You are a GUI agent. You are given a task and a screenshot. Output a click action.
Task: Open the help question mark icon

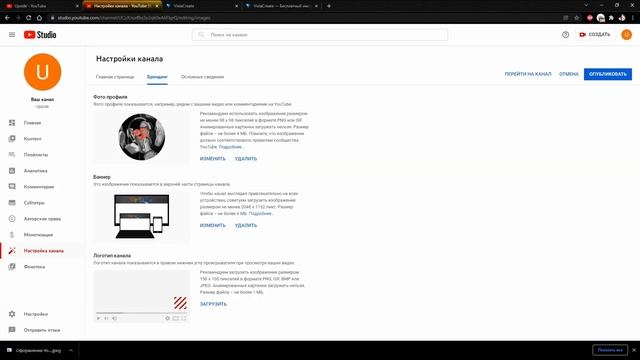click(x=565, y=35)
